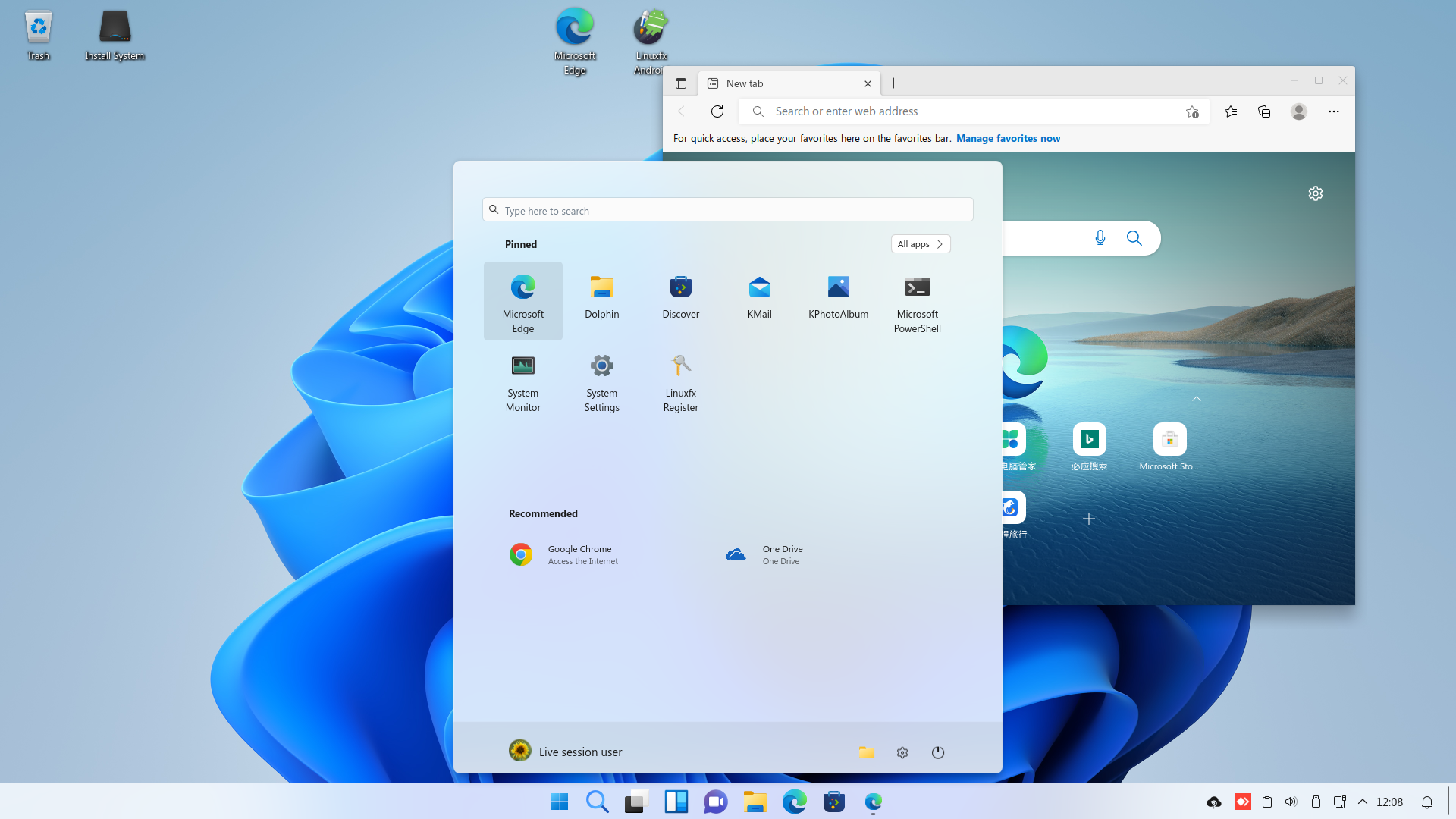Open Dolphin from pinned apps
The image size is (1456, 819).
601,299
